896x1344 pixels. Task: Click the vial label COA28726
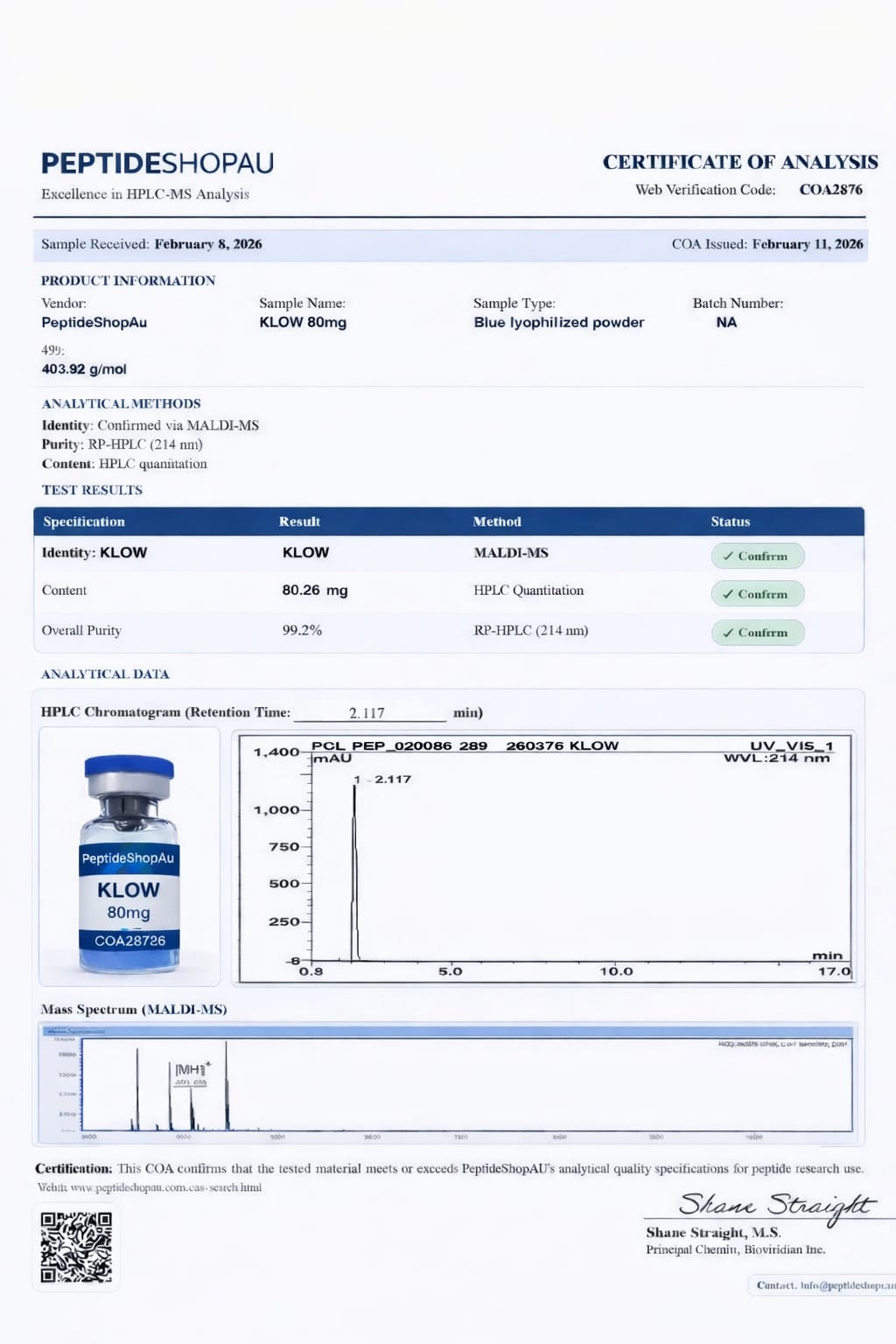click(x=129, y=941)
